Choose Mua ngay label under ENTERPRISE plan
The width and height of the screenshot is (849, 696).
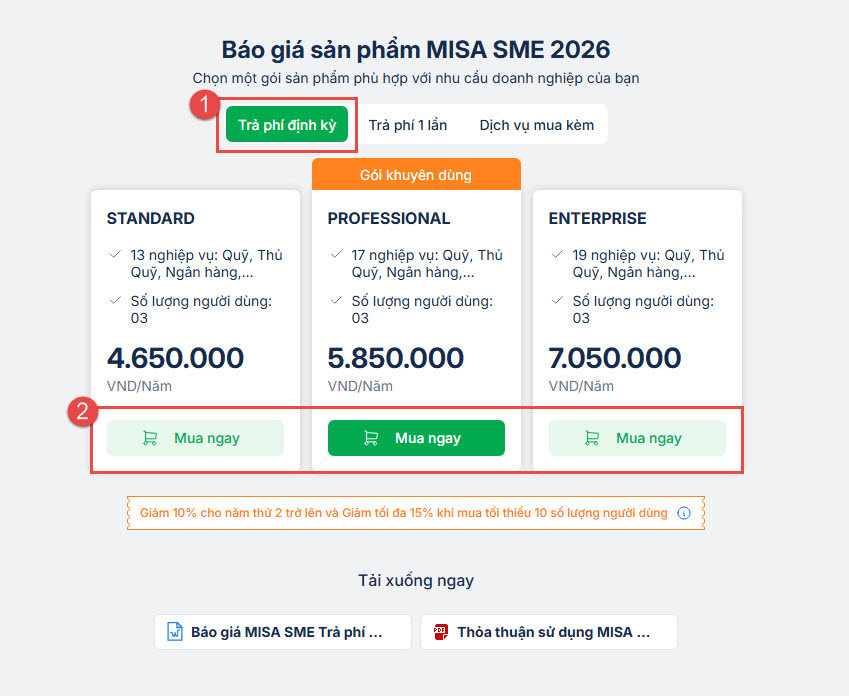click(x=649, y=438)
